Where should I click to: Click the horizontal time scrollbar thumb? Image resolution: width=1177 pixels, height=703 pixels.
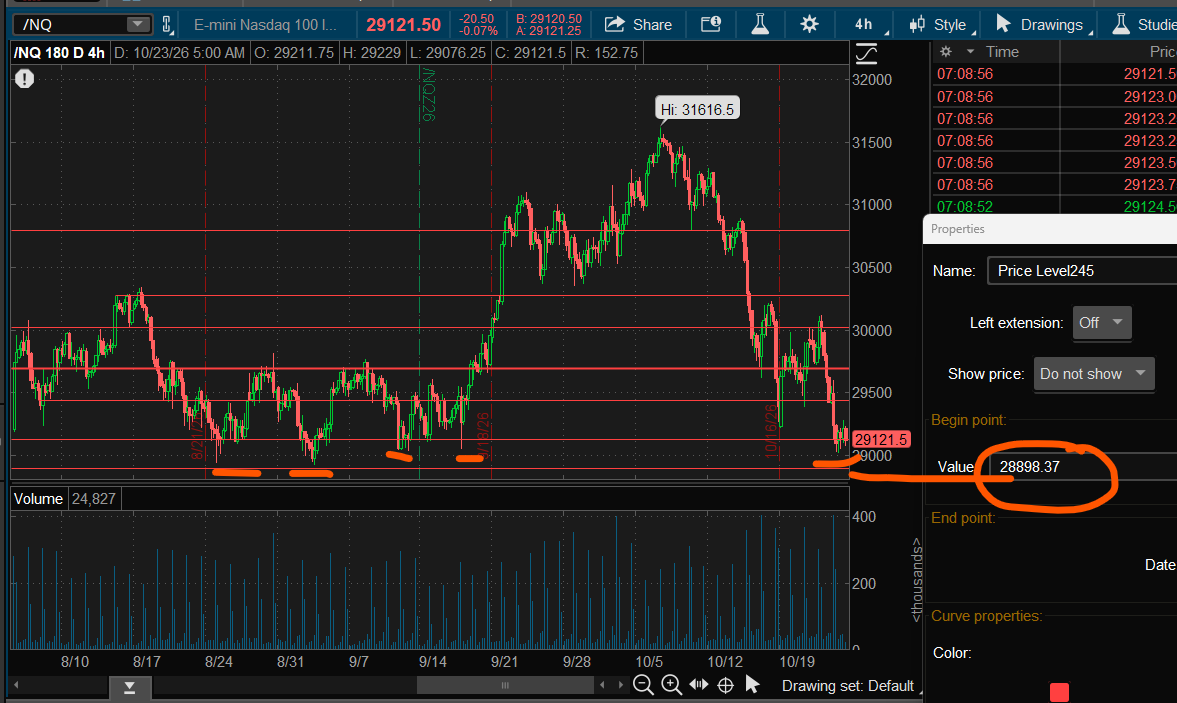click(504, 685)
